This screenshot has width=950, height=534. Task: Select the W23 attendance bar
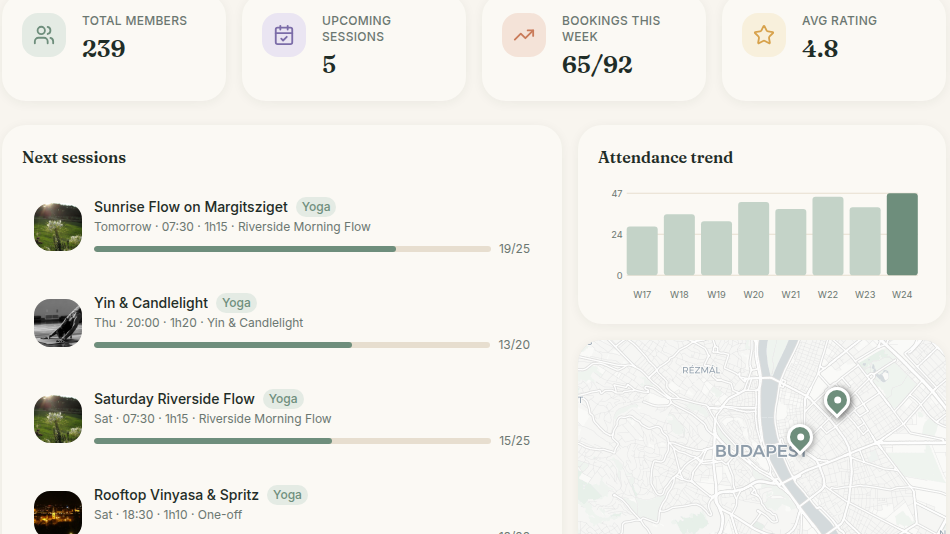(865, 241)
